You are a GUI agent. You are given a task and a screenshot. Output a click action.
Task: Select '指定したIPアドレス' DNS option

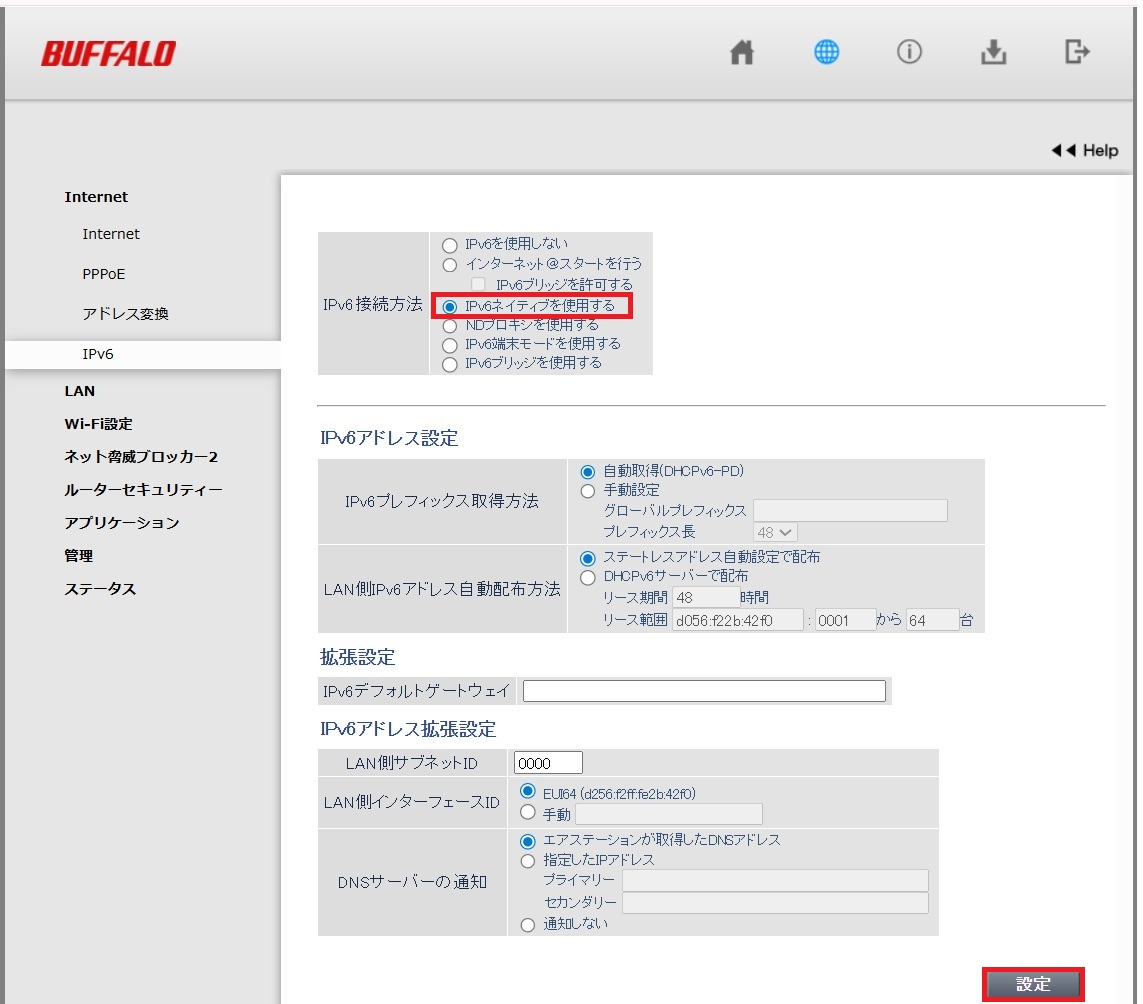(528, 861)
